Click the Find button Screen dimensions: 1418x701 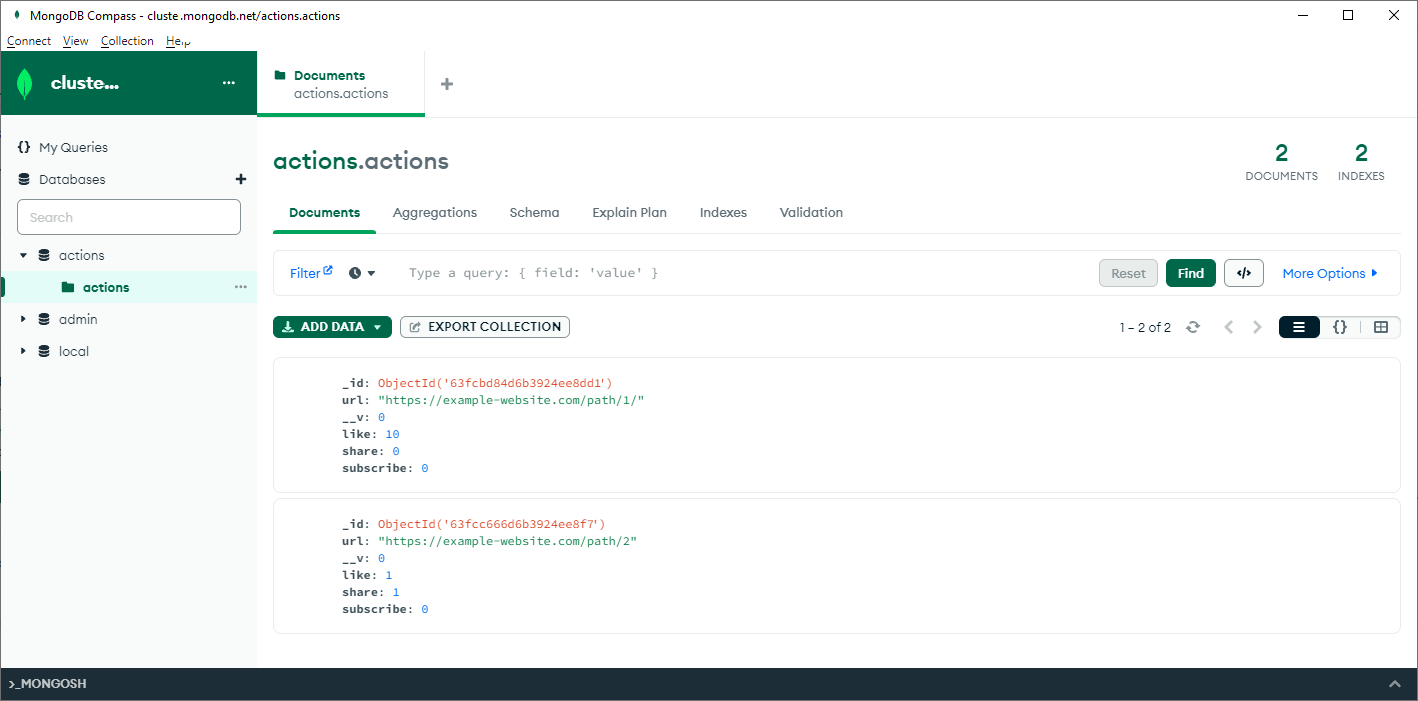tap(1190, 272)
